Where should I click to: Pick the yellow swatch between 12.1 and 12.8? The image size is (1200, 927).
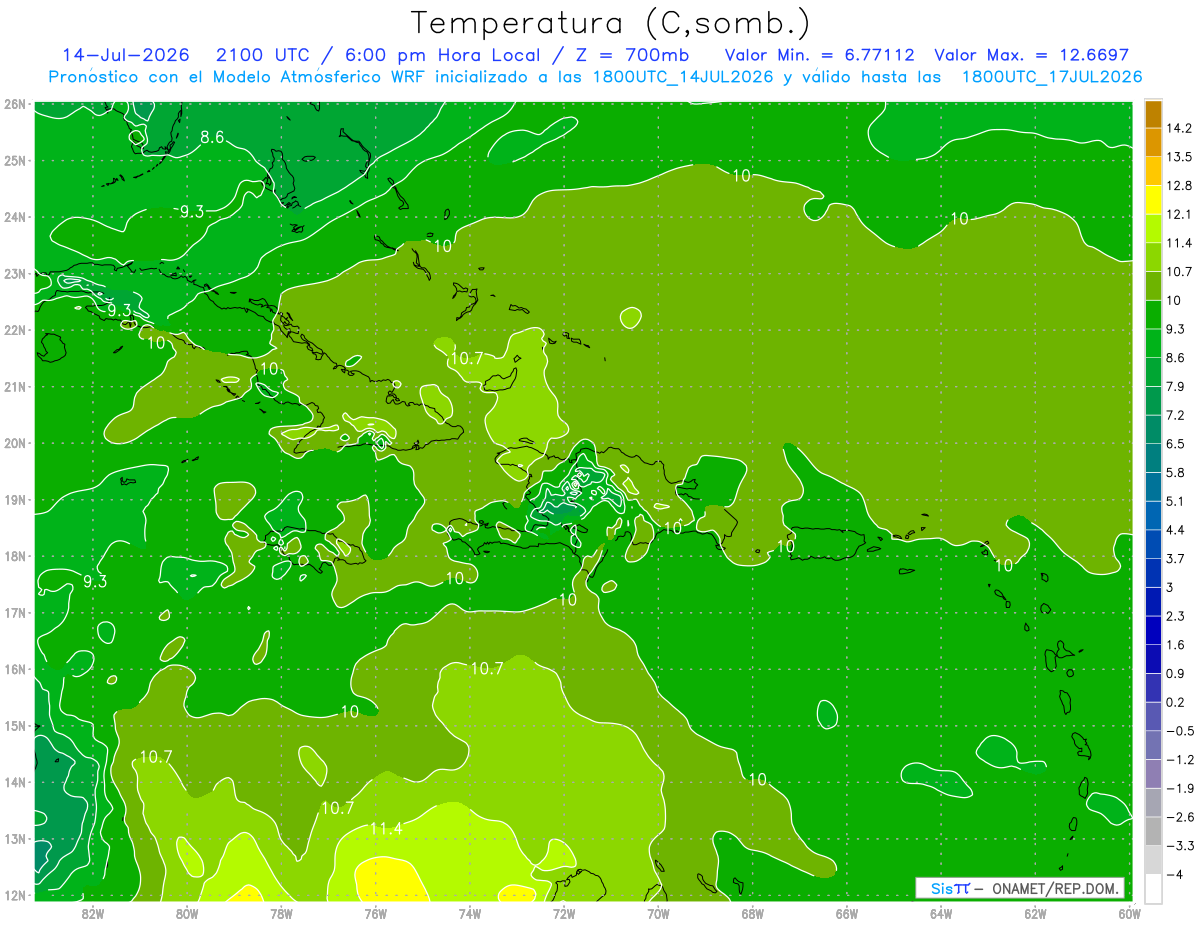[x=1153, y=200]
